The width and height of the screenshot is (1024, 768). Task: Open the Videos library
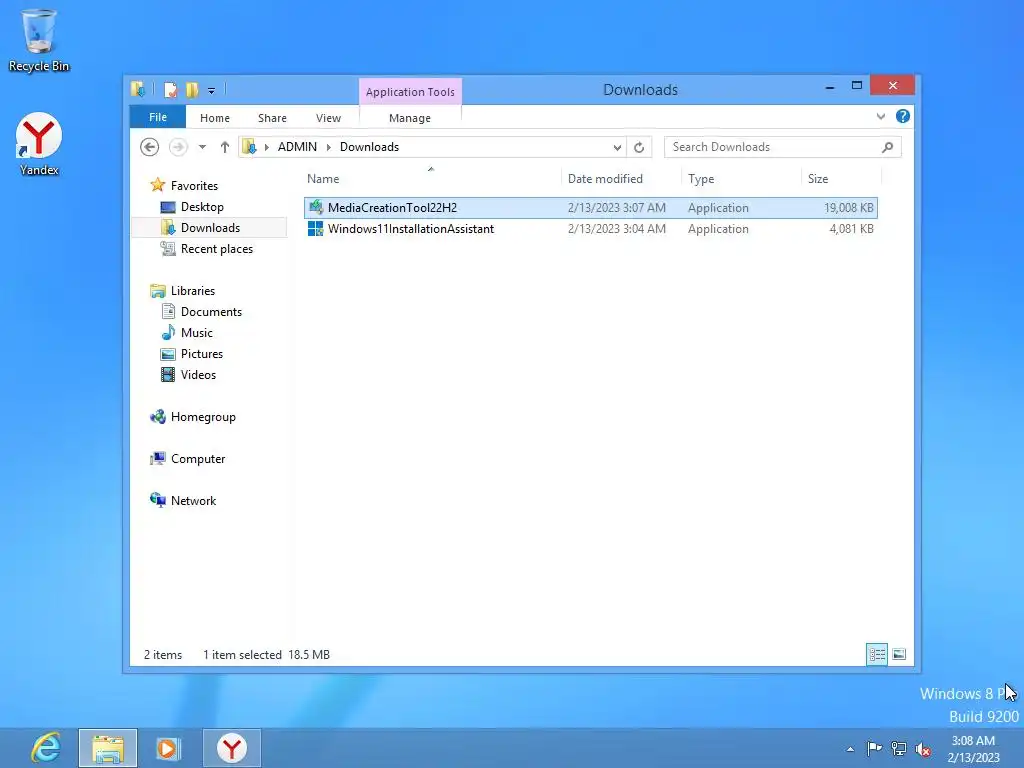point(198,375)
